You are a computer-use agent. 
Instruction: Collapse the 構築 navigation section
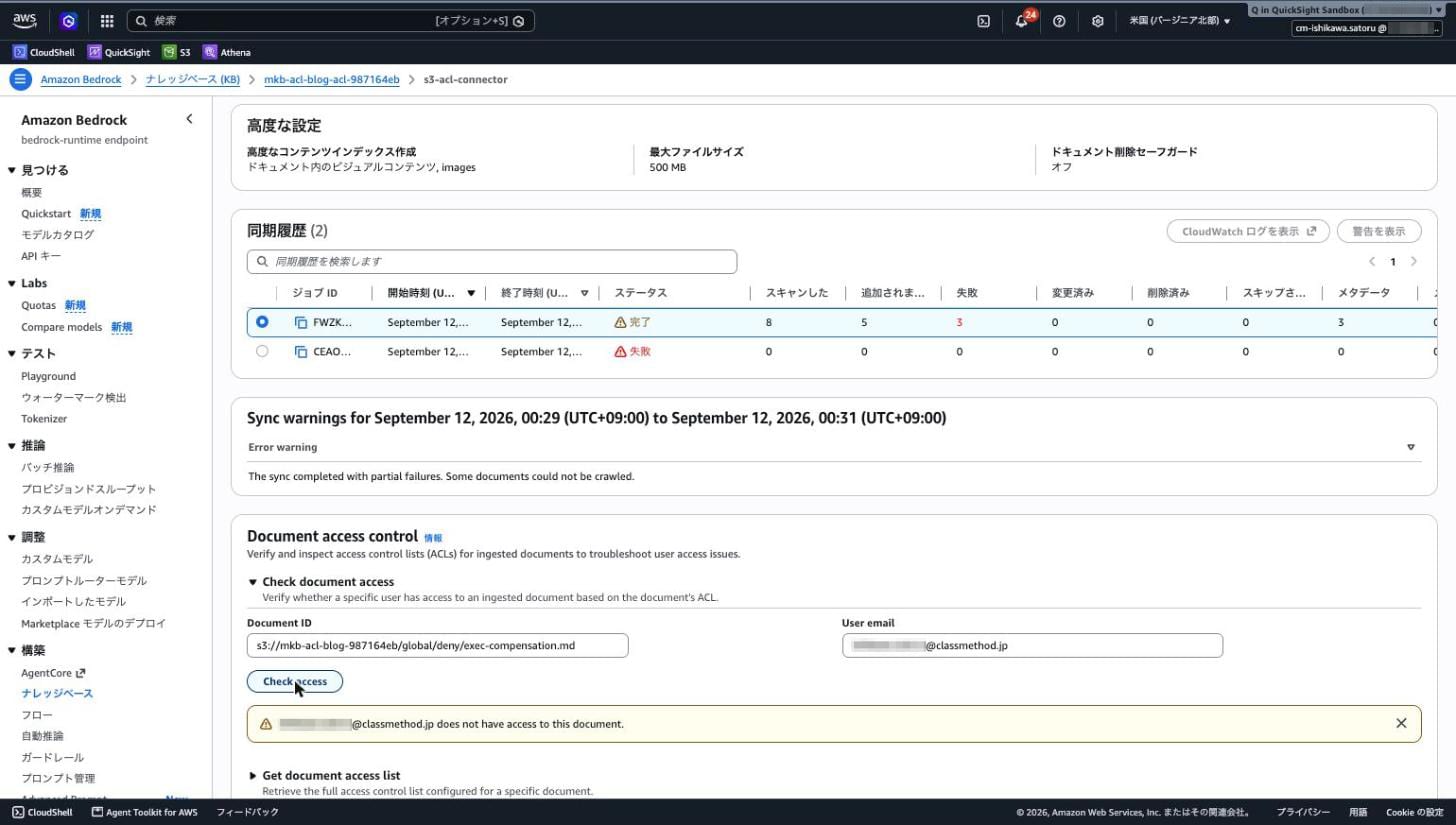(x=12, y=650)
